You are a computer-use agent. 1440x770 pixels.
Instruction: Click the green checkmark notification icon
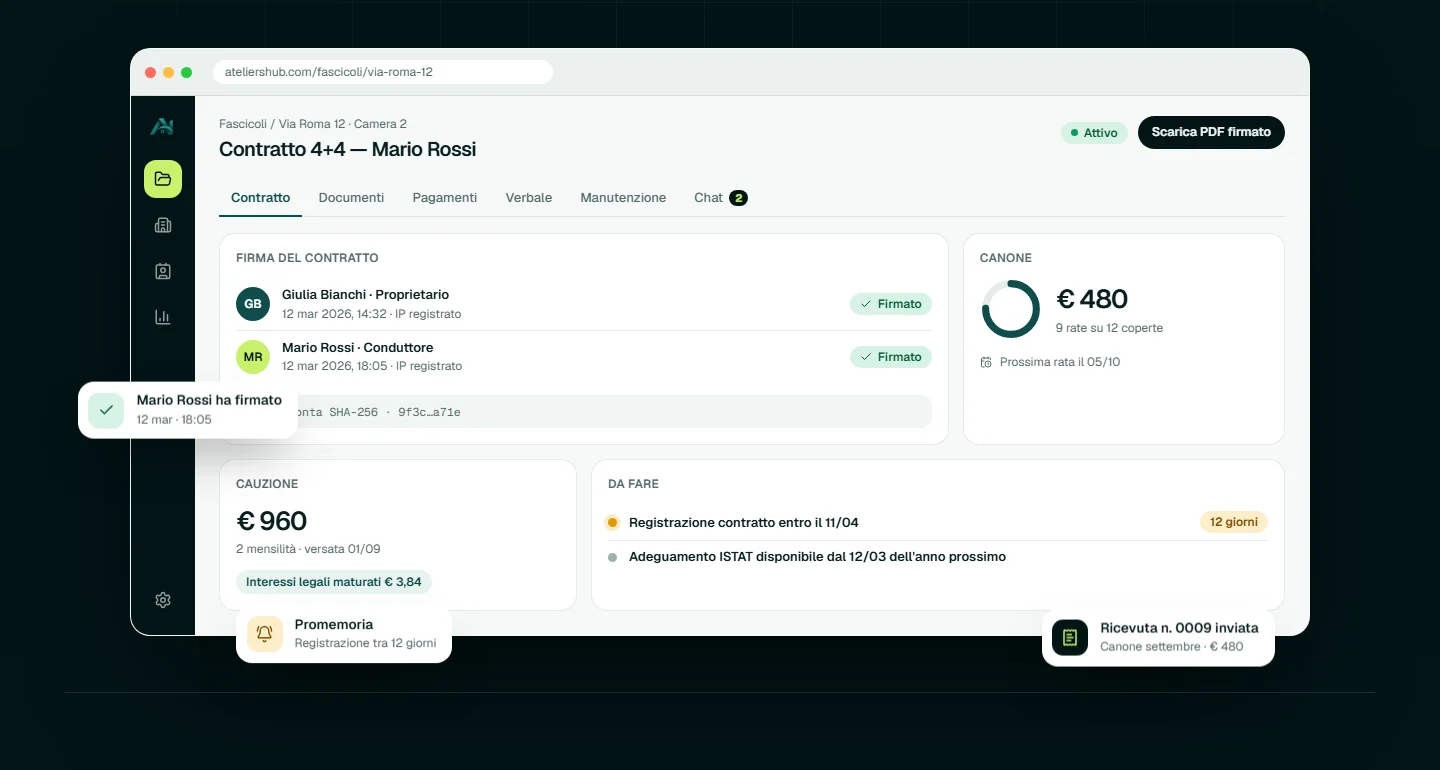click(x=106, y=410)
